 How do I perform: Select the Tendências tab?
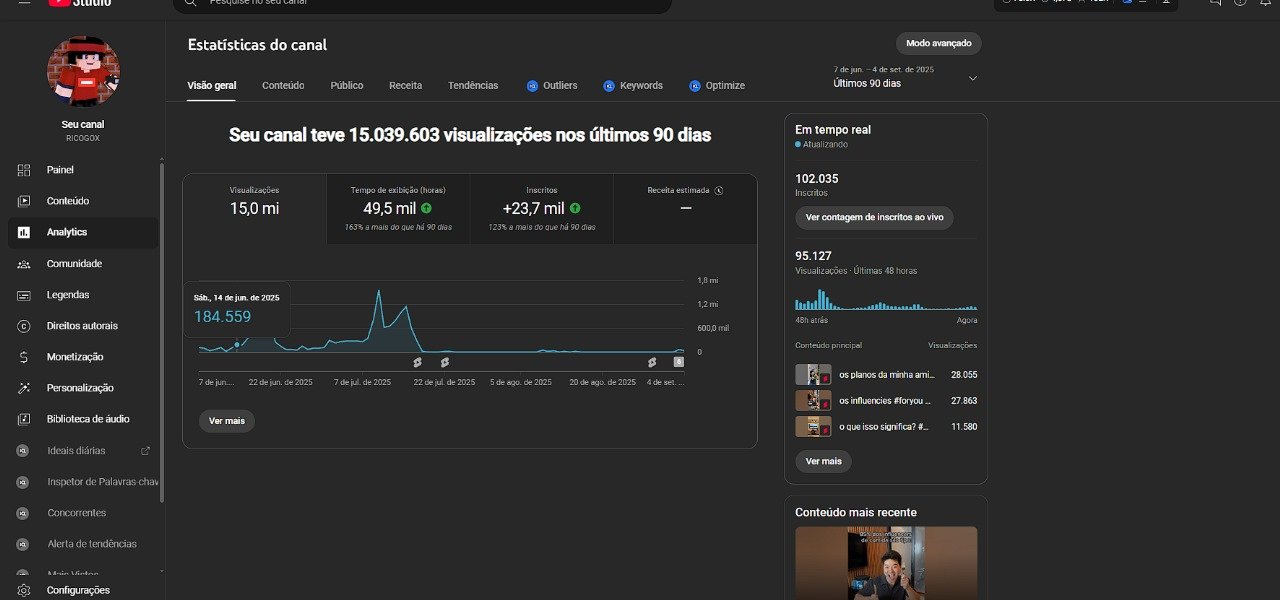(473, 86)
